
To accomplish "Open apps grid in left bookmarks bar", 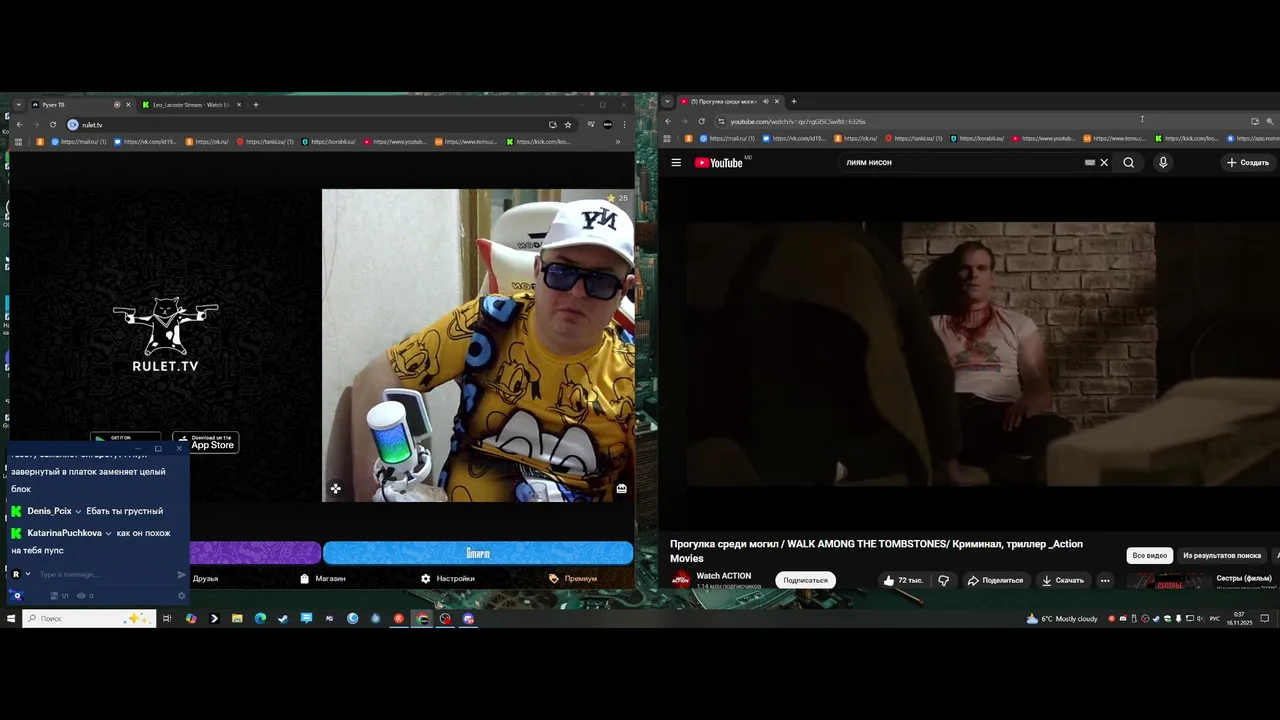I will (18, 142).
